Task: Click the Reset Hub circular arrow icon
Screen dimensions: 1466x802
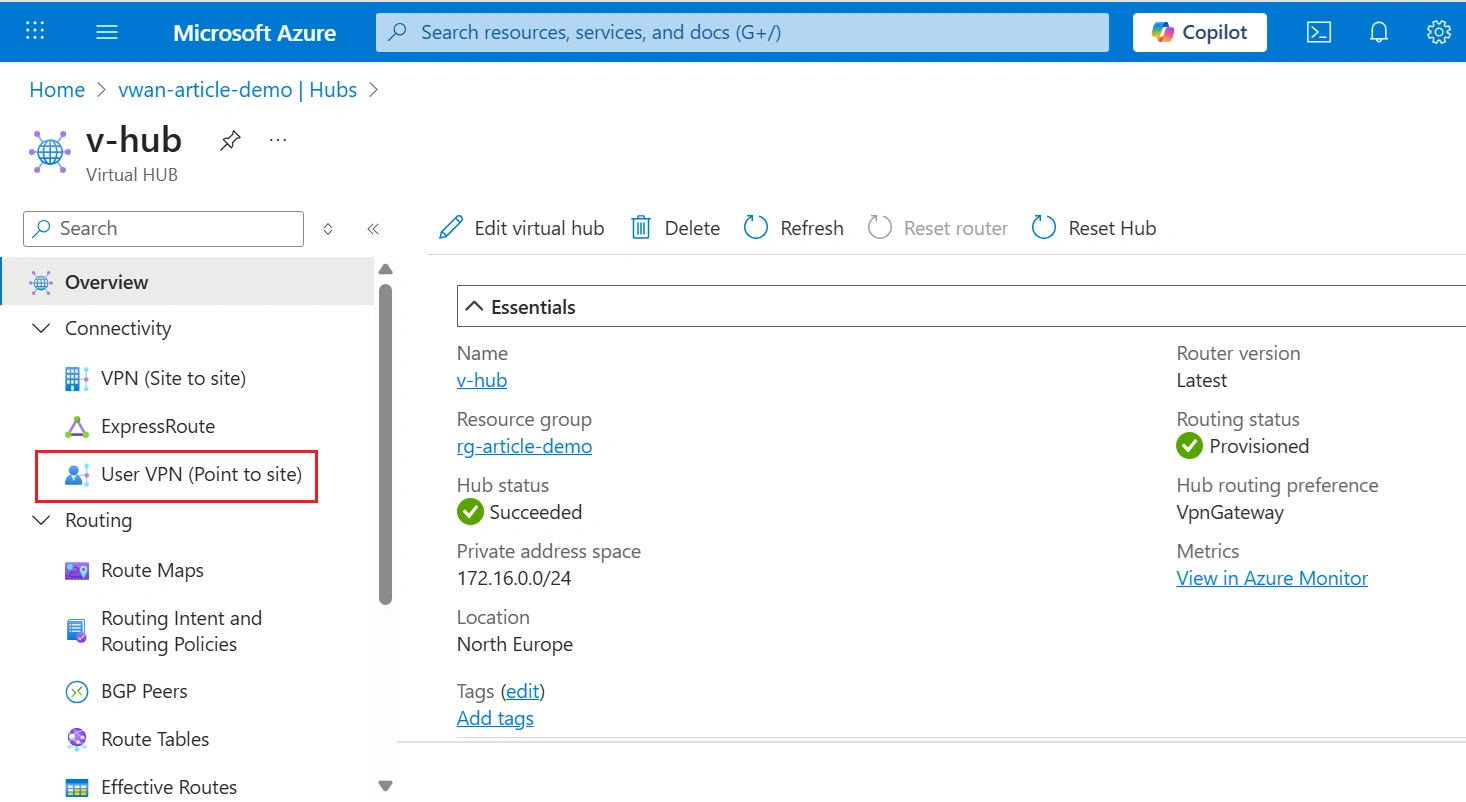Action: pos(1044,228)
